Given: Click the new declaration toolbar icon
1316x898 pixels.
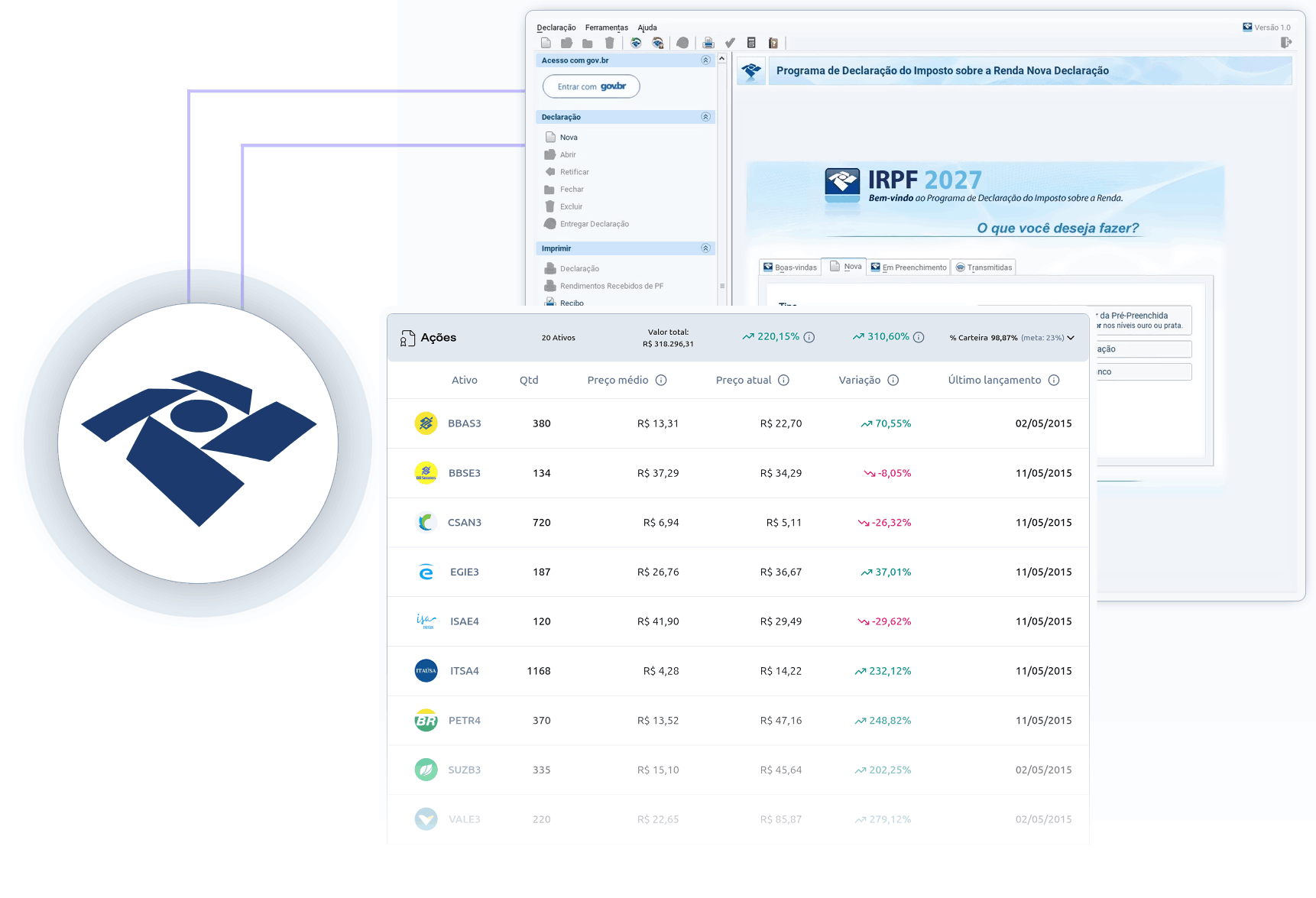Looking at the screenshot, I should 546,43.
